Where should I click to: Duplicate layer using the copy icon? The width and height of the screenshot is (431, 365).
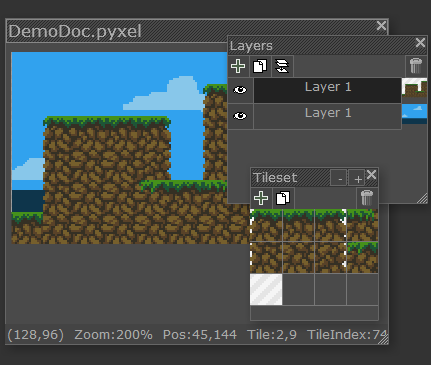point(260,66)
